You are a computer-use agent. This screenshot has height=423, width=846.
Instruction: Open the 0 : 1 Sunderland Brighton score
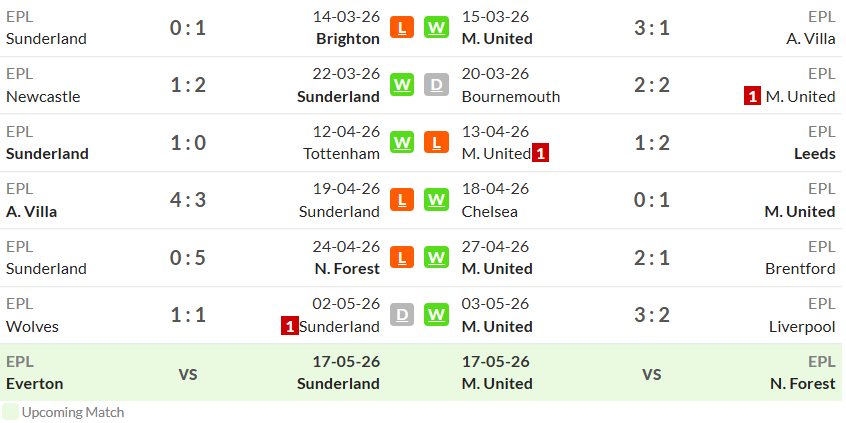pos(188,28)
